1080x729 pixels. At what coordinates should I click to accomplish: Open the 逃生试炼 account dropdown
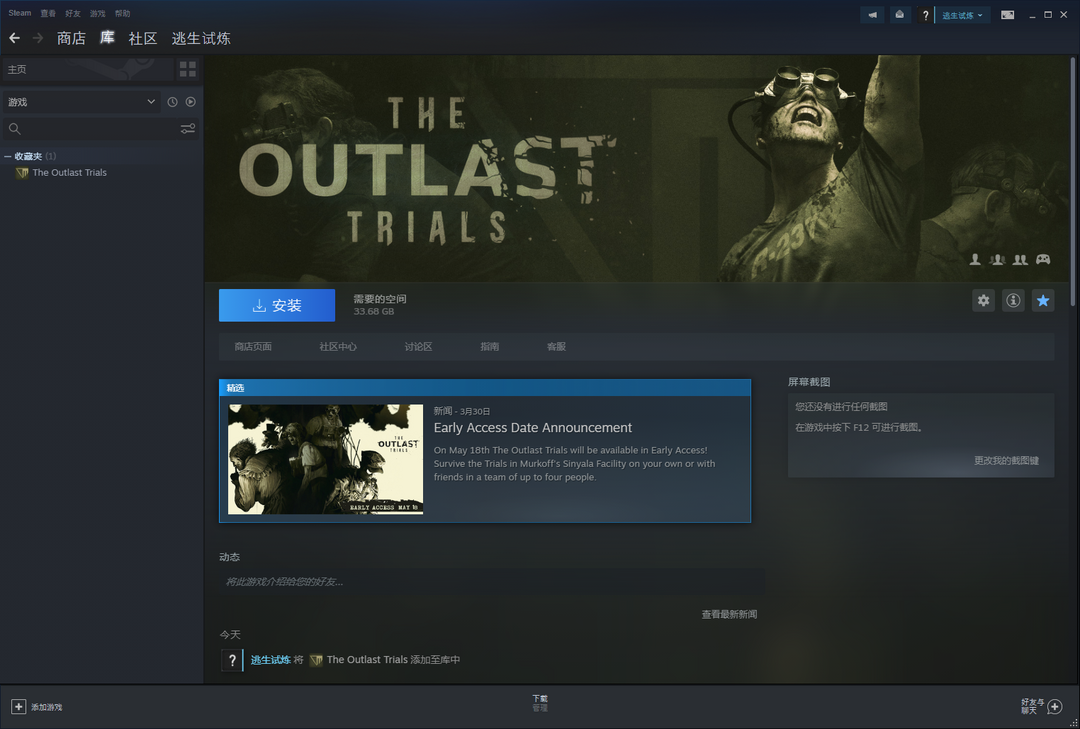[x=962, y=15]
